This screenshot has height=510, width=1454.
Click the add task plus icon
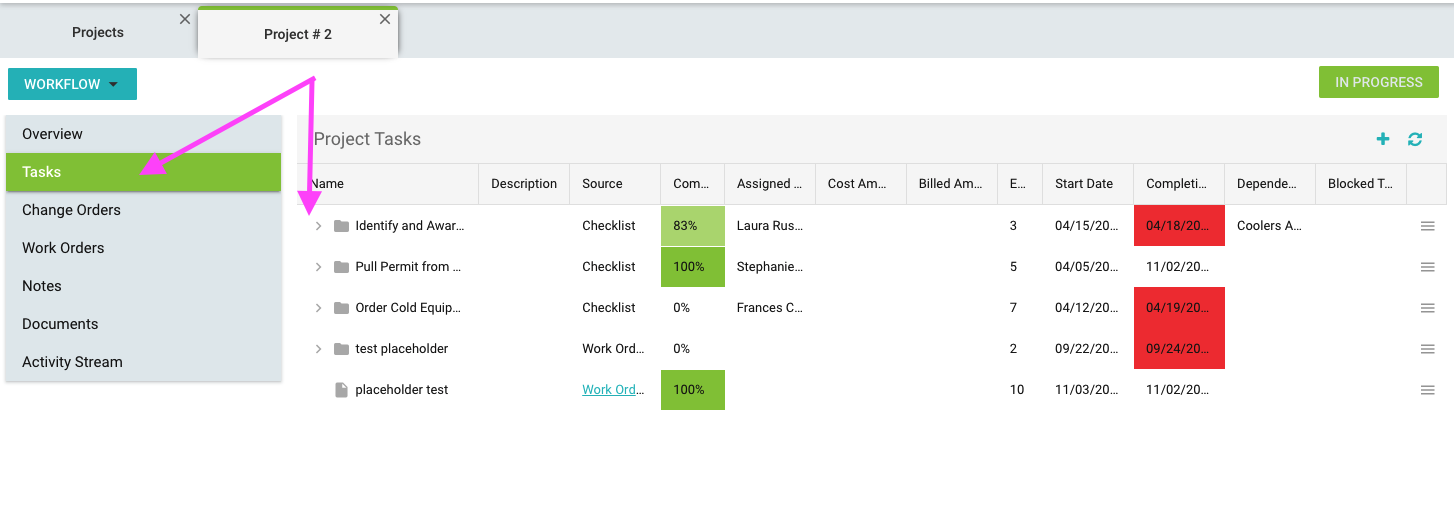click(x=1383, y=139)
